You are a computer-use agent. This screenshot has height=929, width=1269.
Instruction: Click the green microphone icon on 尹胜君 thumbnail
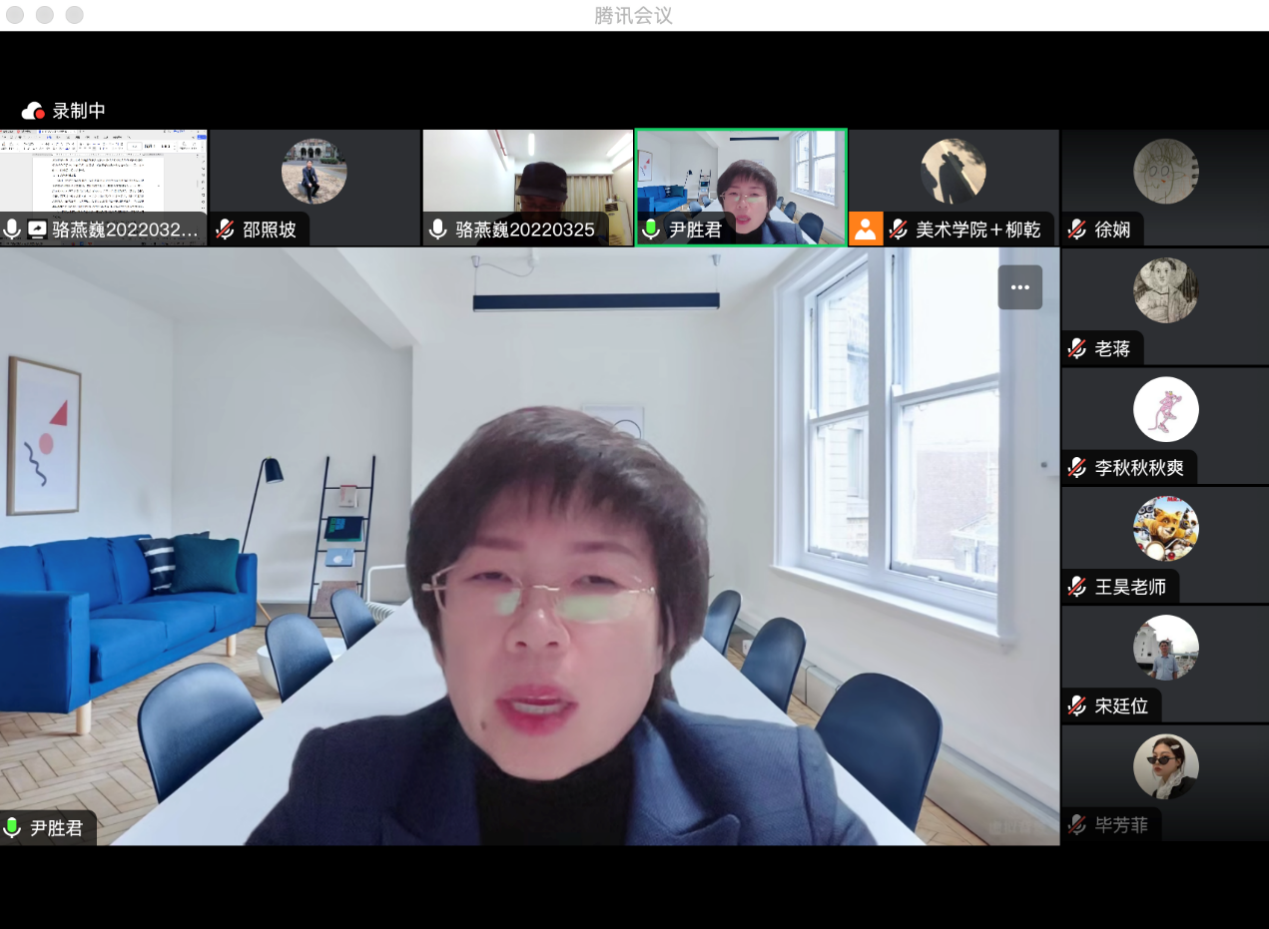[651, 229]
